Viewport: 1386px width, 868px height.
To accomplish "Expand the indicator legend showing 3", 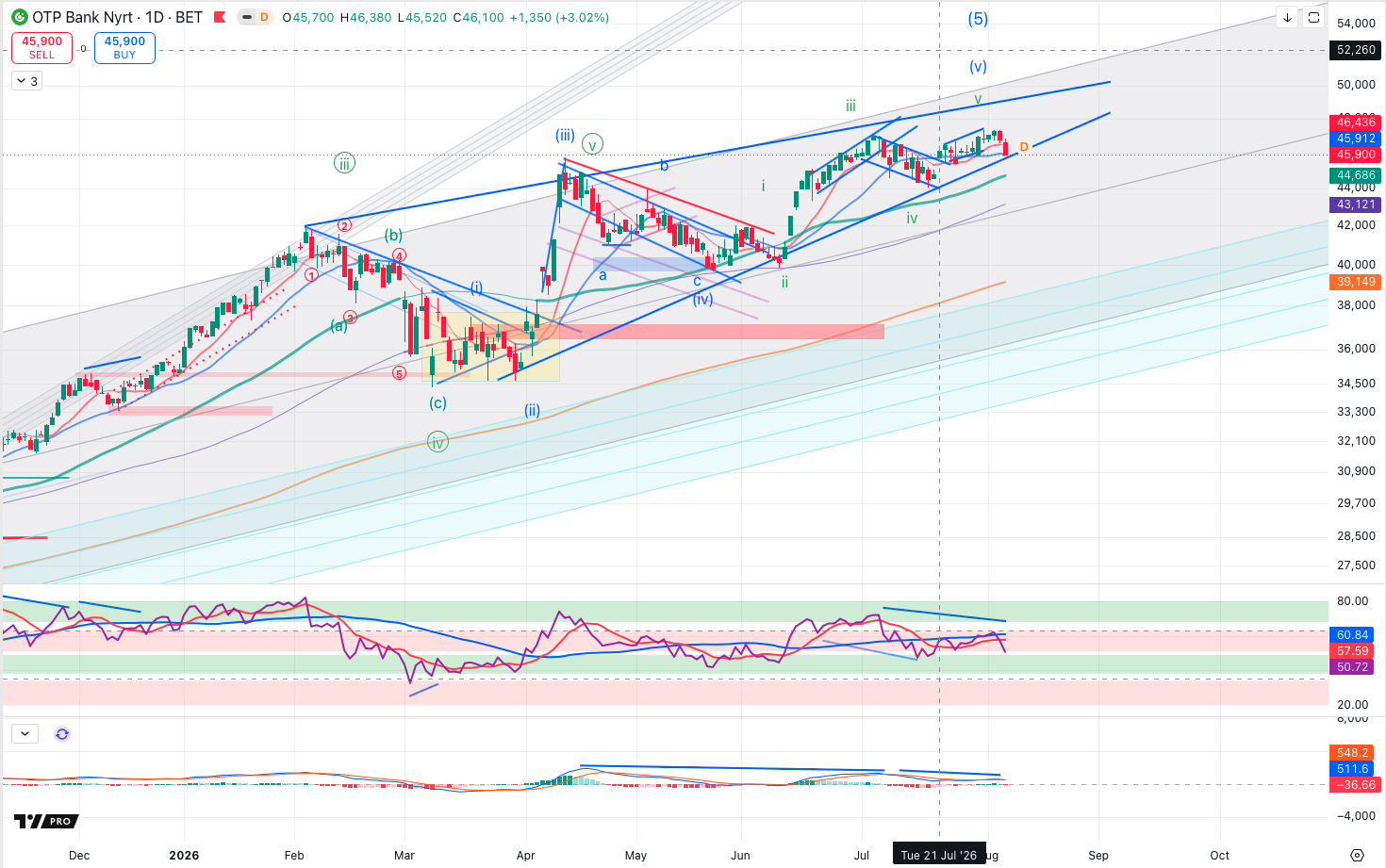I will 26,81.
